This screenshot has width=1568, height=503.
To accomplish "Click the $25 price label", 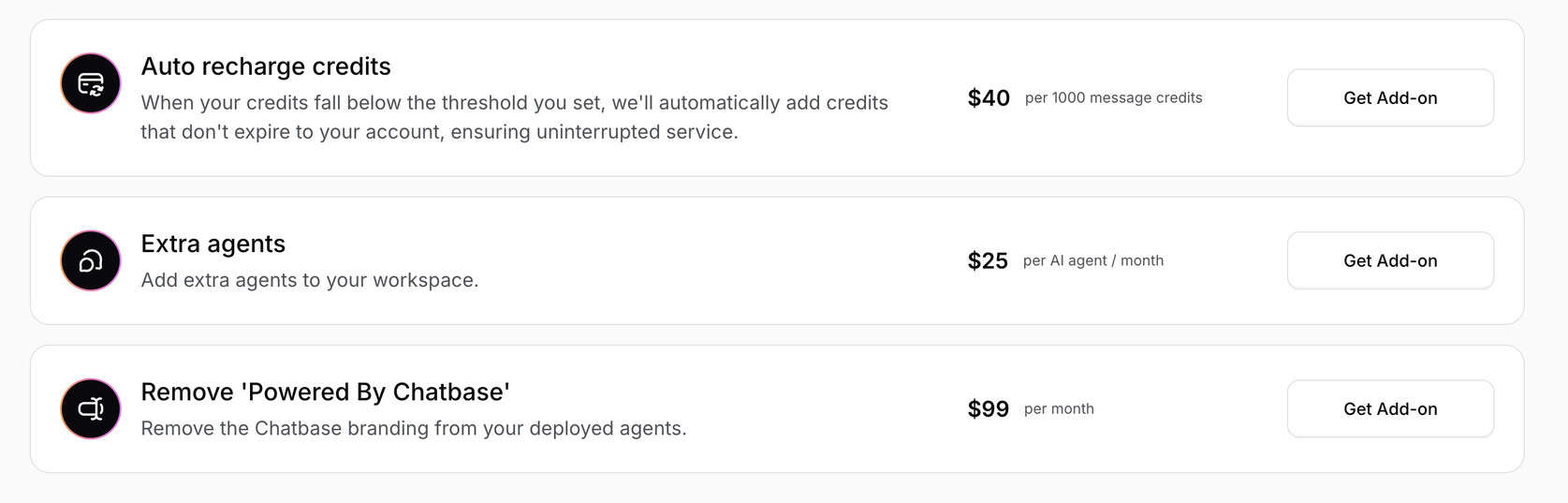I will (988, 260).
